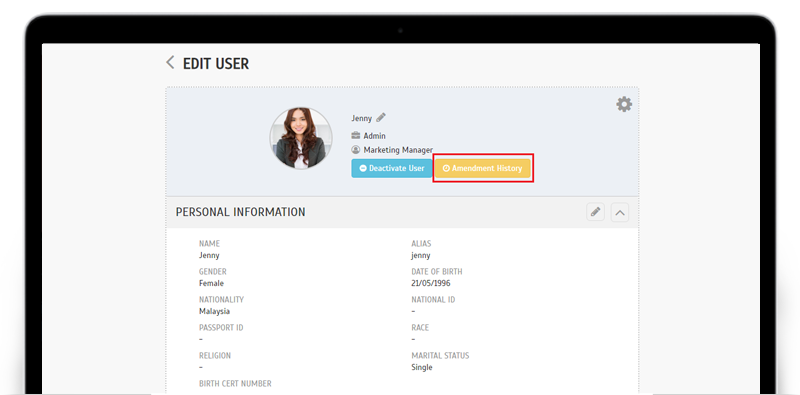Viewport: 800px width, 395px height.
Task: Click the Deactivate User button
Action: [x=392, y=168]
